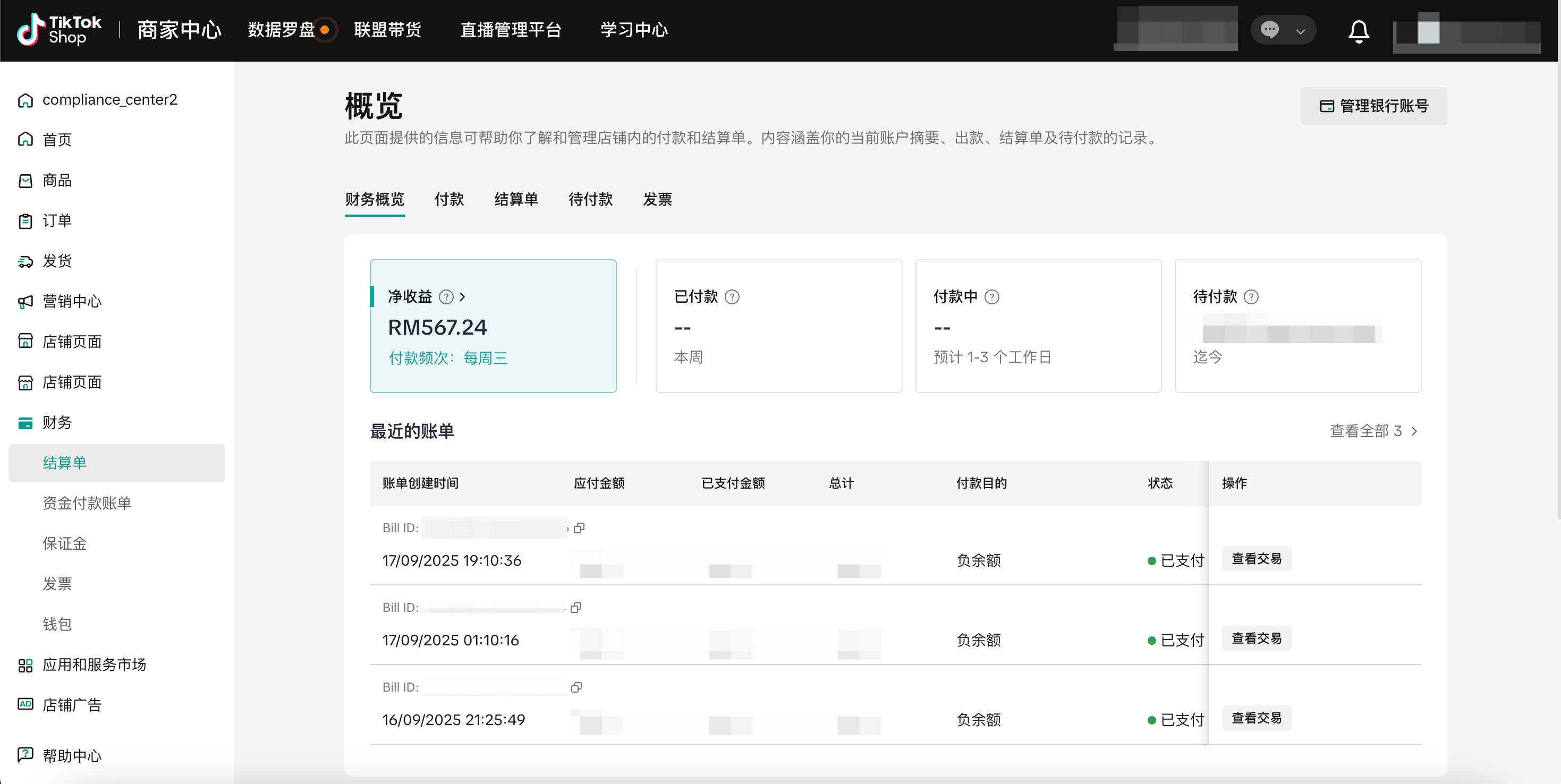The height and width of the screenshot is (784, 1561).
Task: Open 数据罗盘 in top navigation
Action: 281,30
